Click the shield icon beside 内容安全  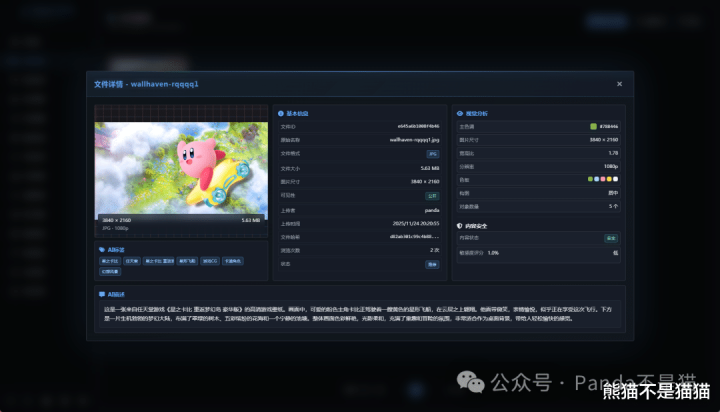[x=460, y=226]
